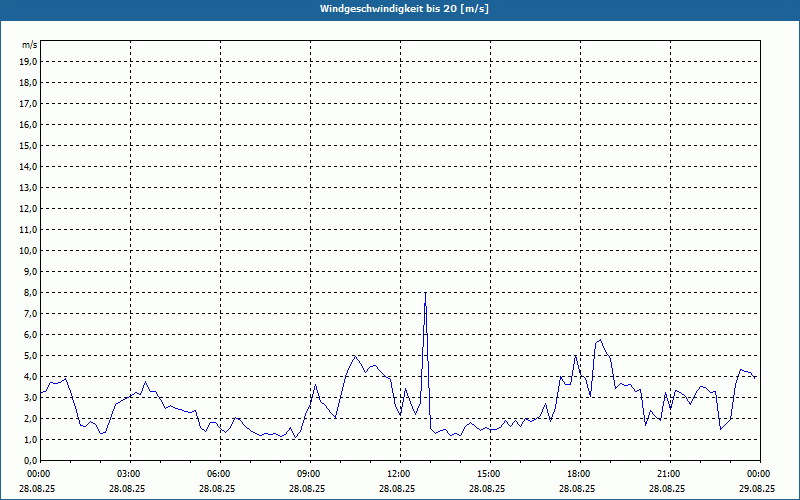Select the 06:00 time label

219,474
